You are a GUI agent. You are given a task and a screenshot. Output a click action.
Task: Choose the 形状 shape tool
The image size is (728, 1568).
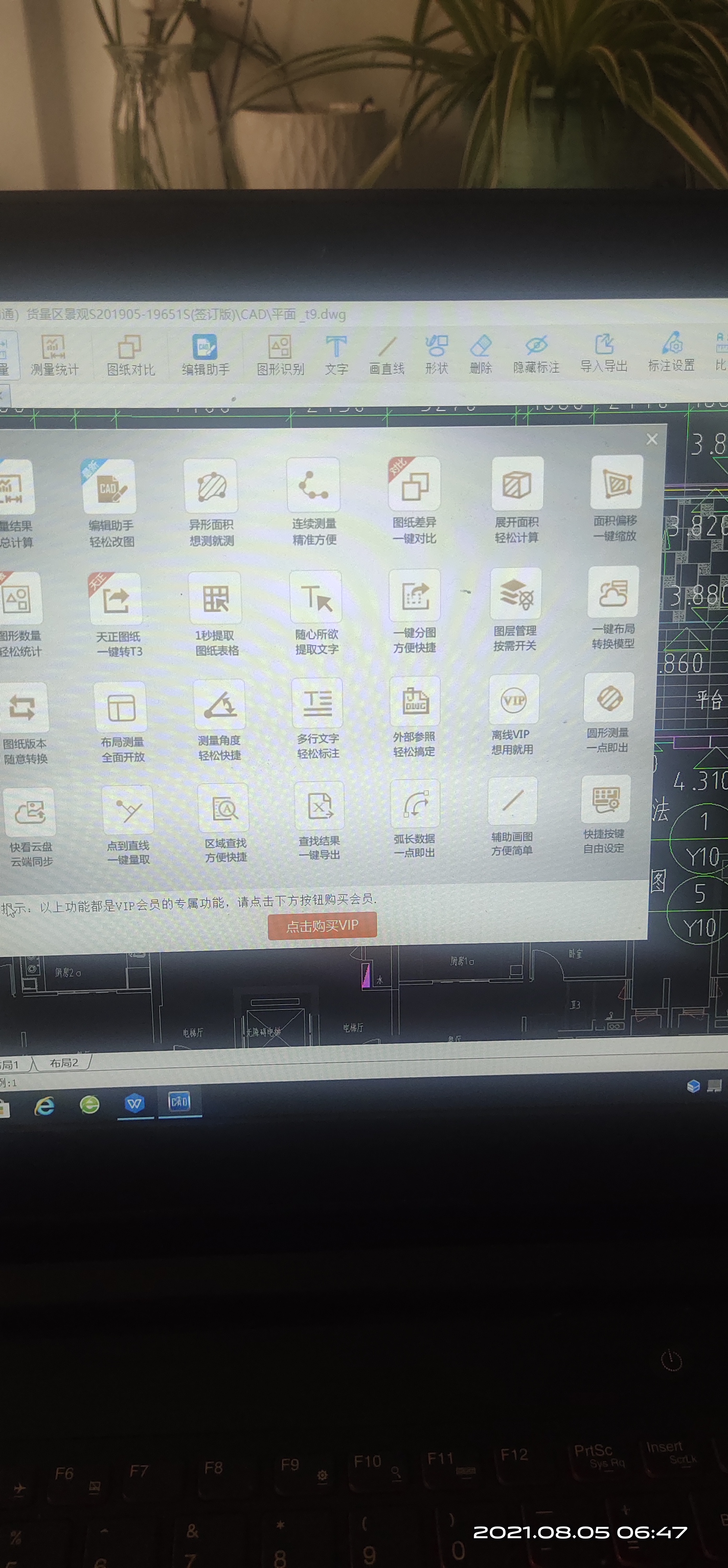coord(436,354)
